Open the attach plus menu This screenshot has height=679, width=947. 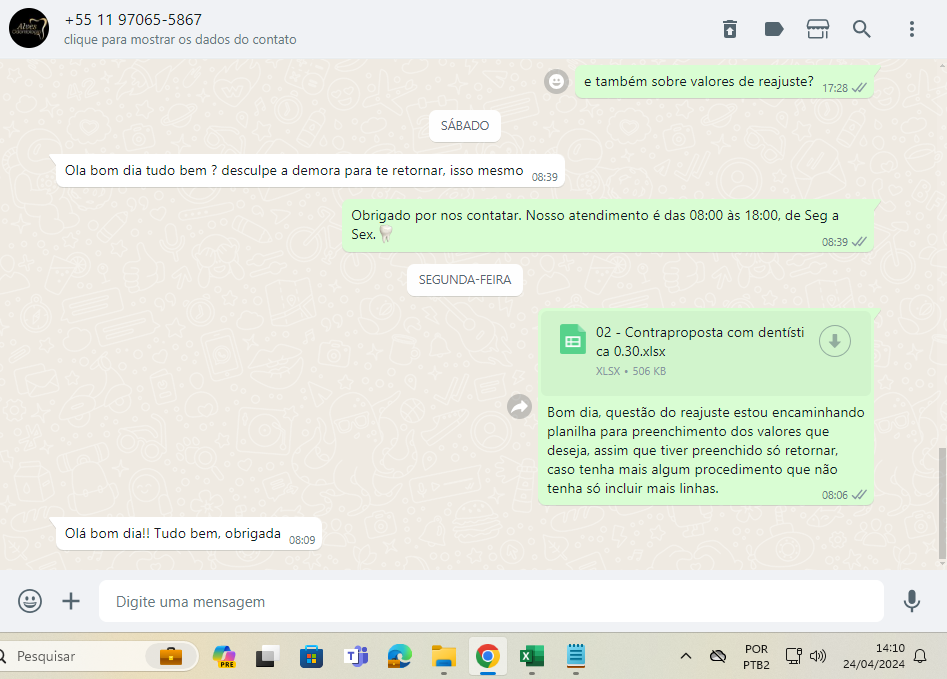(71, 601)
